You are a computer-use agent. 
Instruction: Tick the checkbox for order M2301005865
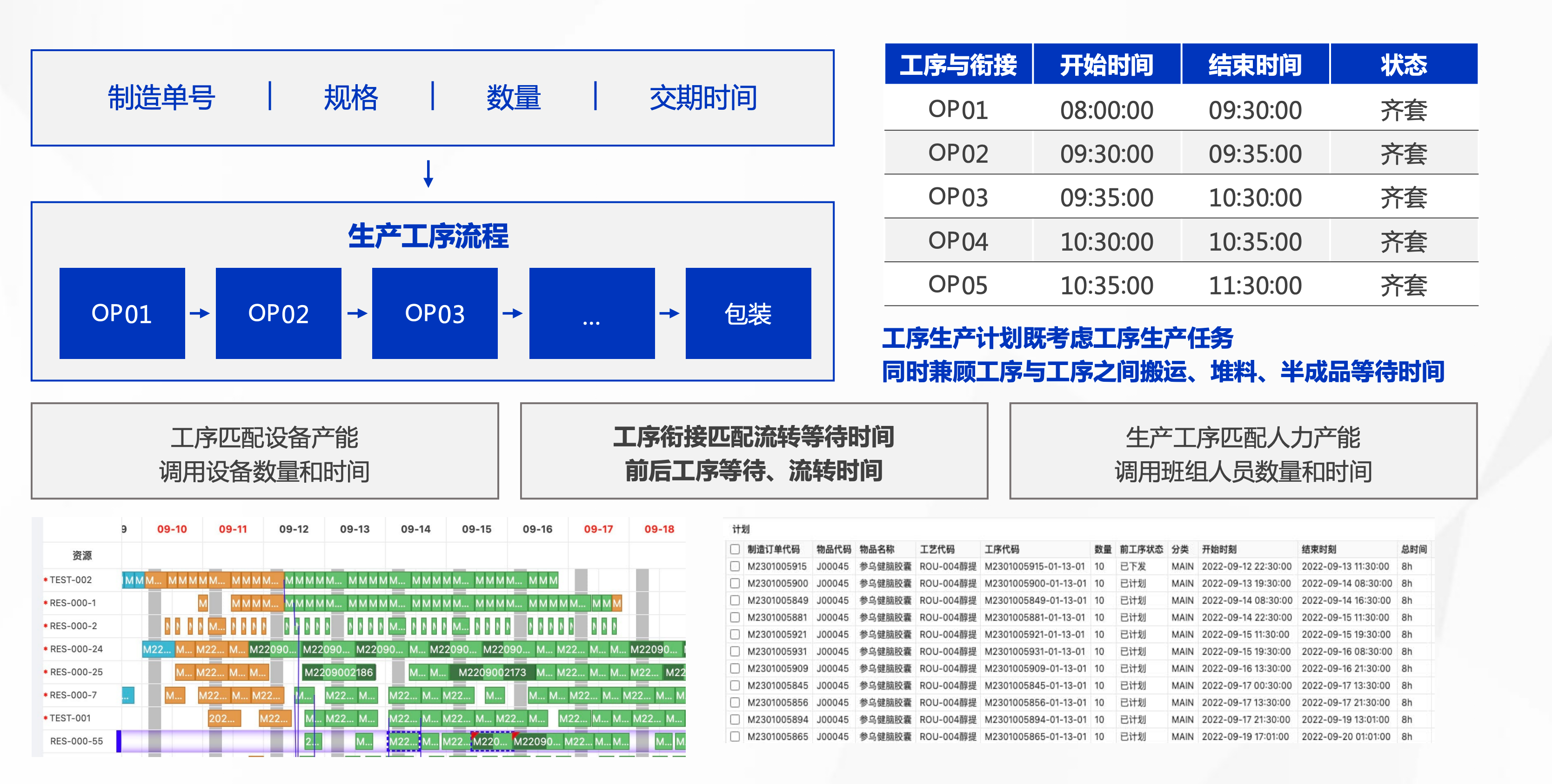click(735, 736)
